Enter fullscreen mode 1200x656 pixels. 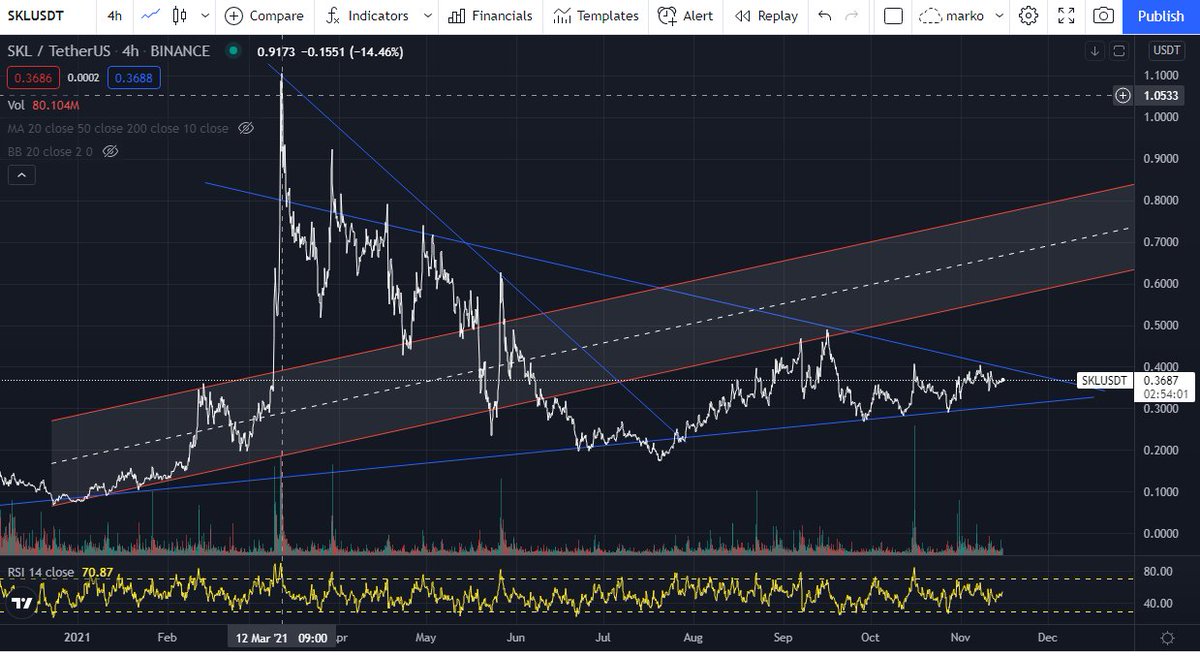click(1066, 16)
